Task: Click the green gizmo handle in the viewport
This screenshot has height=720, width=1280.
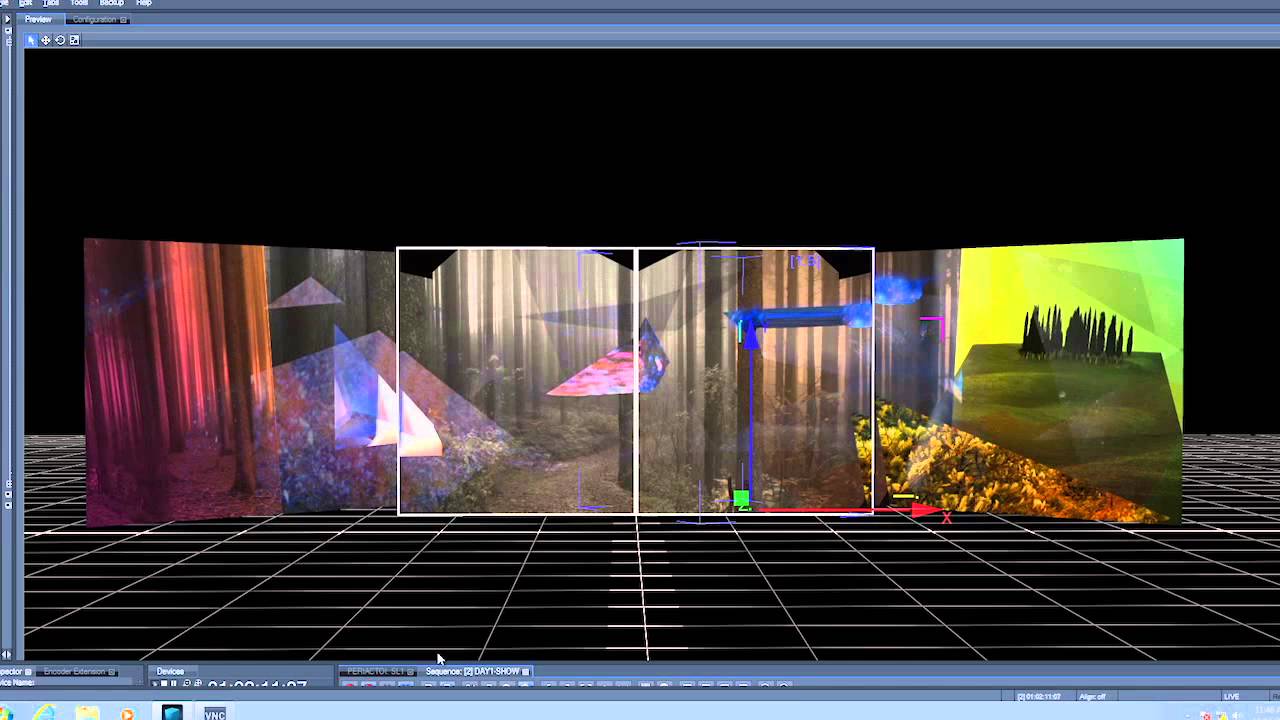Action: [741, 498]
